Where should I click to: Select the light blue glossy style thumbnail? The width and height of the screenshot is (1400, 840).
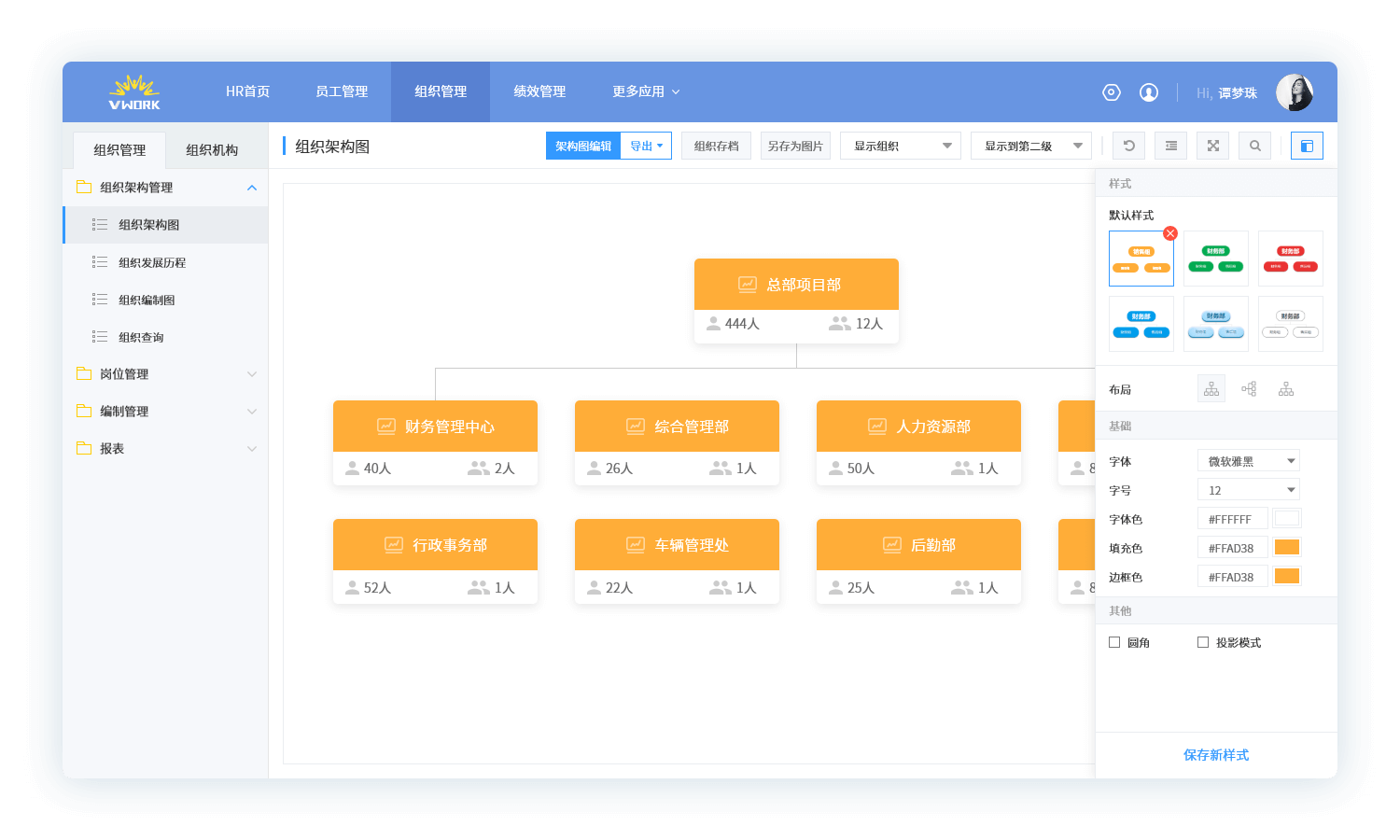pos(1216,324)
